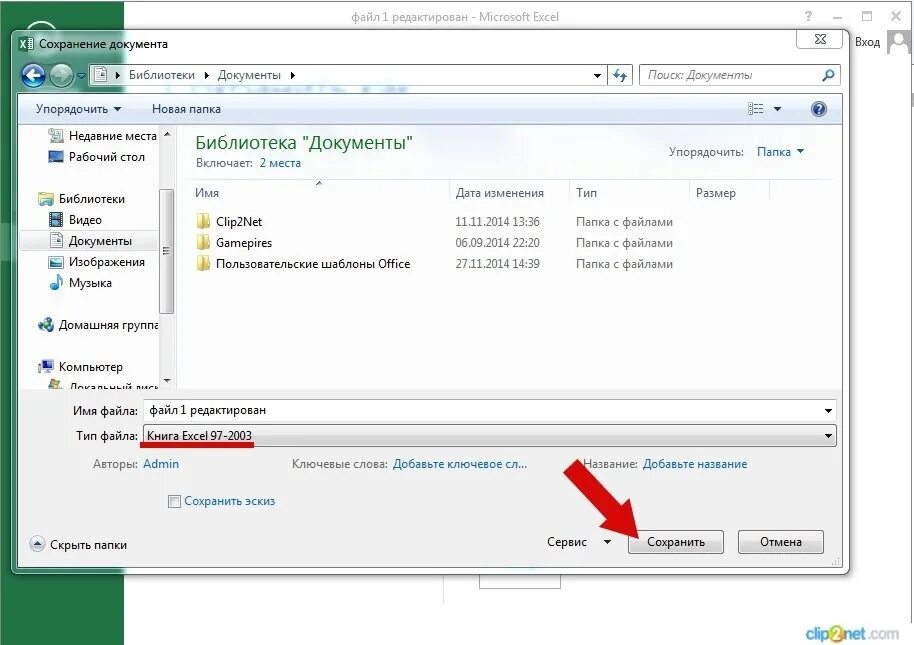
Task: Select Компьютер in the navigation pane
Action: coord(80,366)
